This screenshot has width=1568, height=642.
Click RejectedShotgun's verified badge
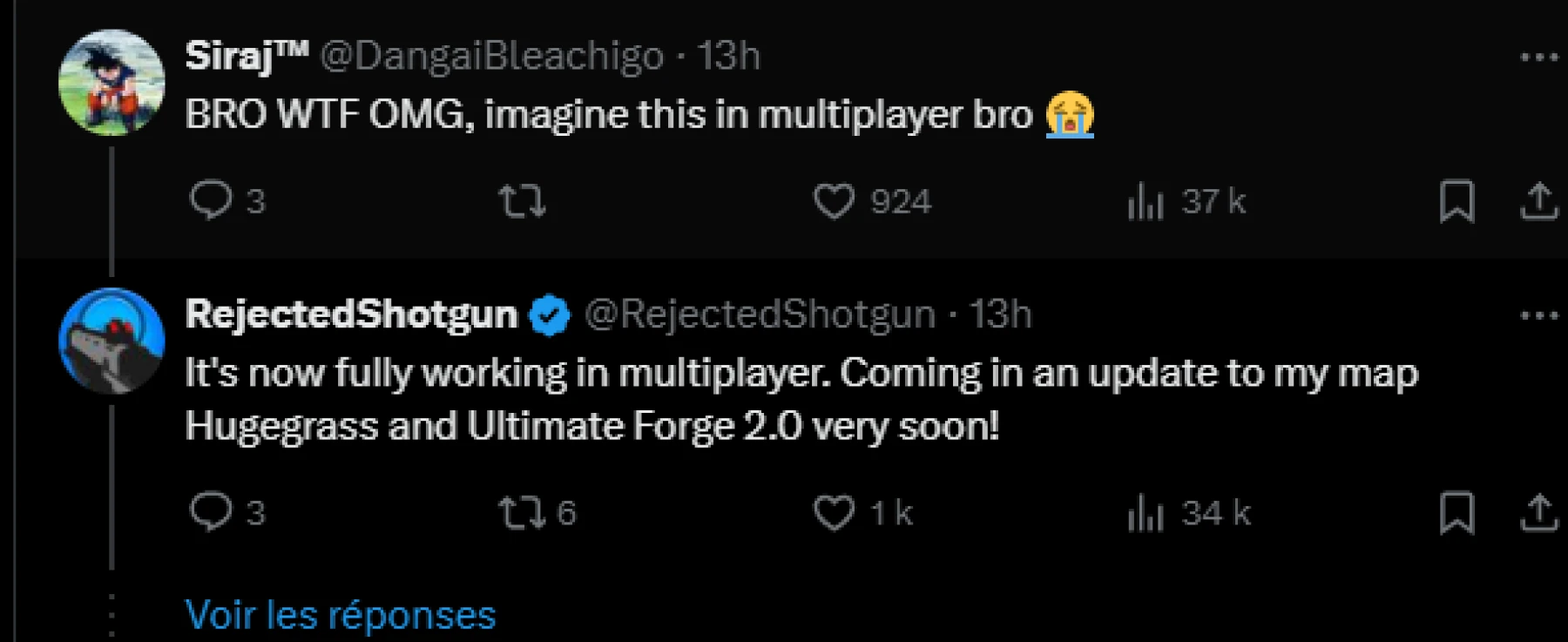pos(550,314)
